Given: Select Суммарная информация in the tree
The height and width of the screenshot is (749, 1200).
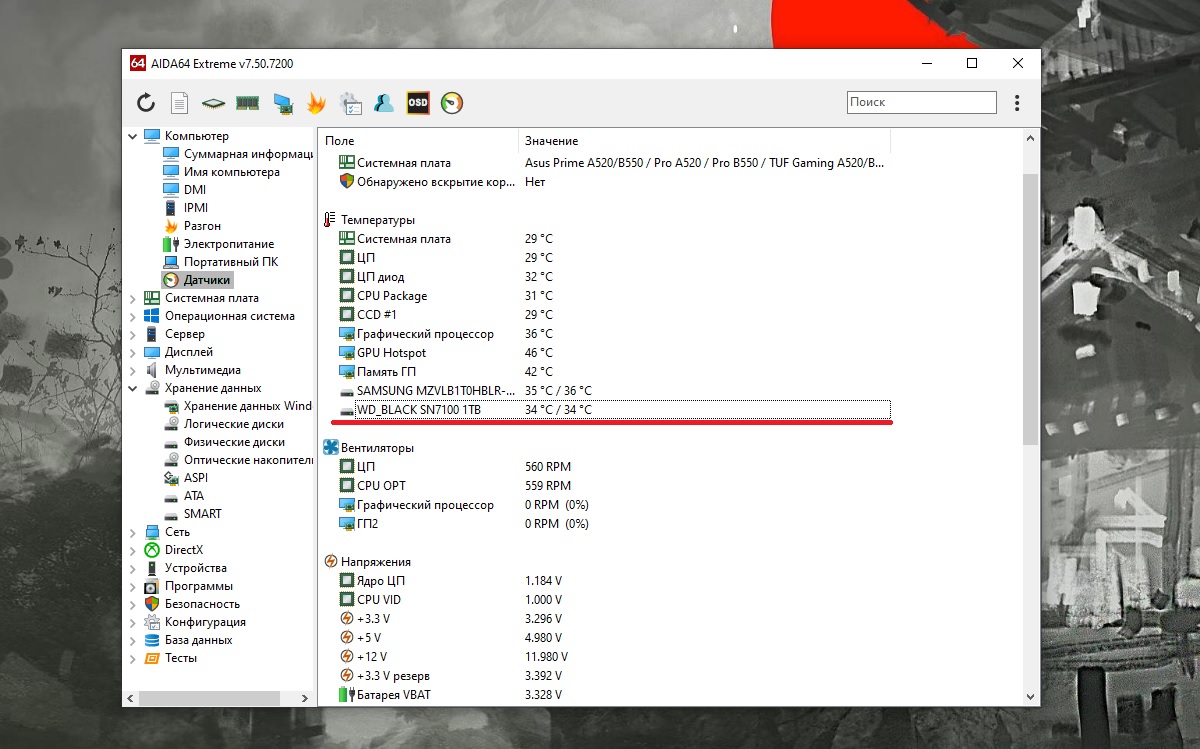Looking at the screenshot, I should [x=237, y=154].
